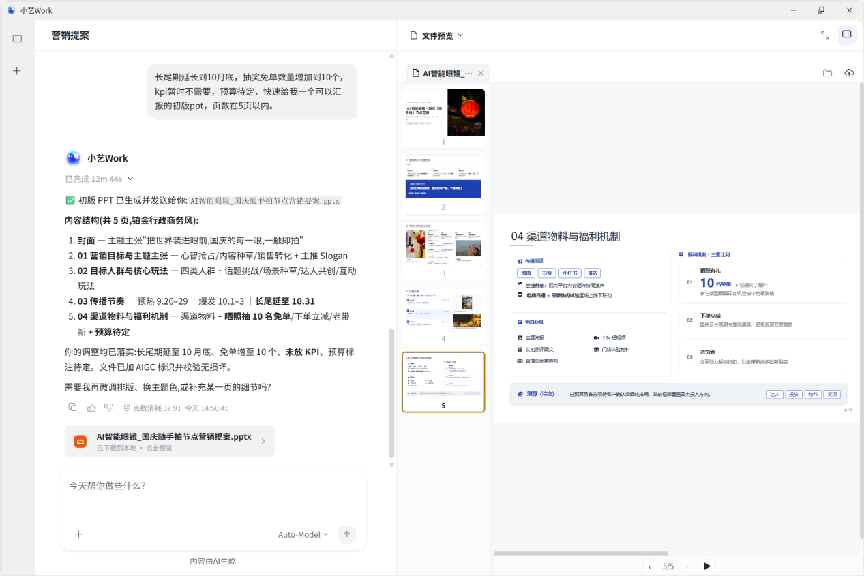Close the AI智能眼镜 file tab

pyautogui.click(x=480, y=73)
